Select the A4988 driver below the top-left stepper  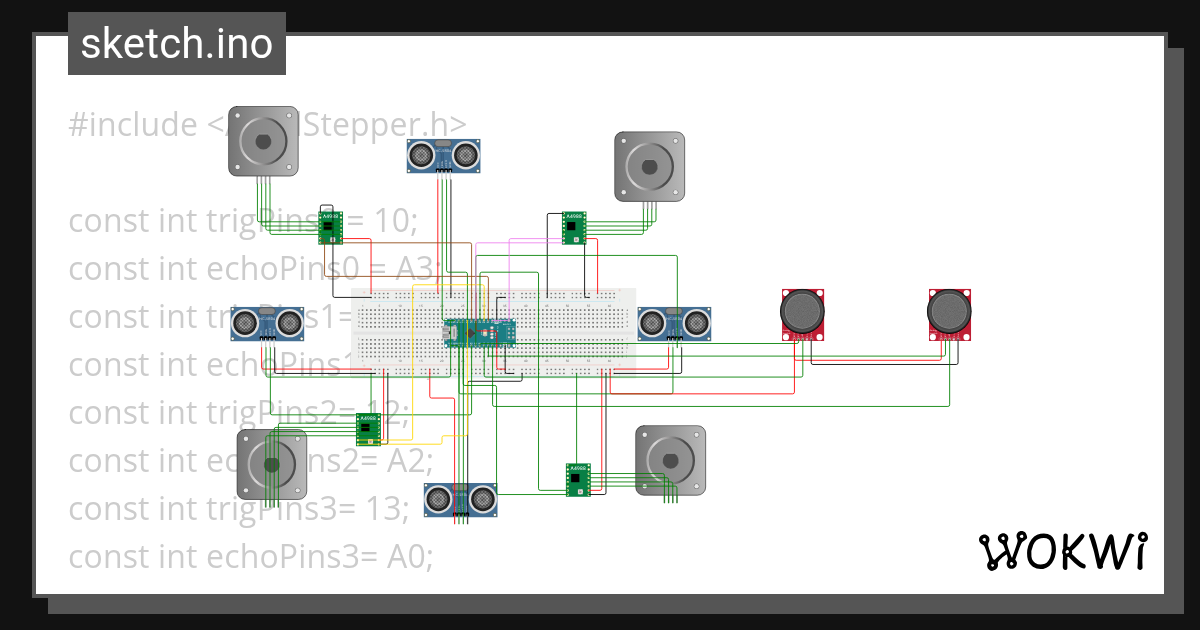click(331, 228)
